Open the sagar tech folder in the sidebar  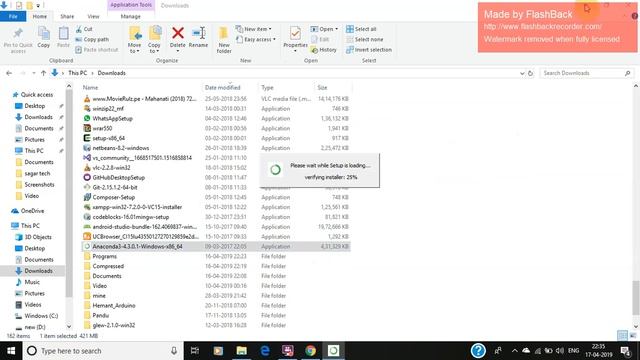tap(37, 173)
